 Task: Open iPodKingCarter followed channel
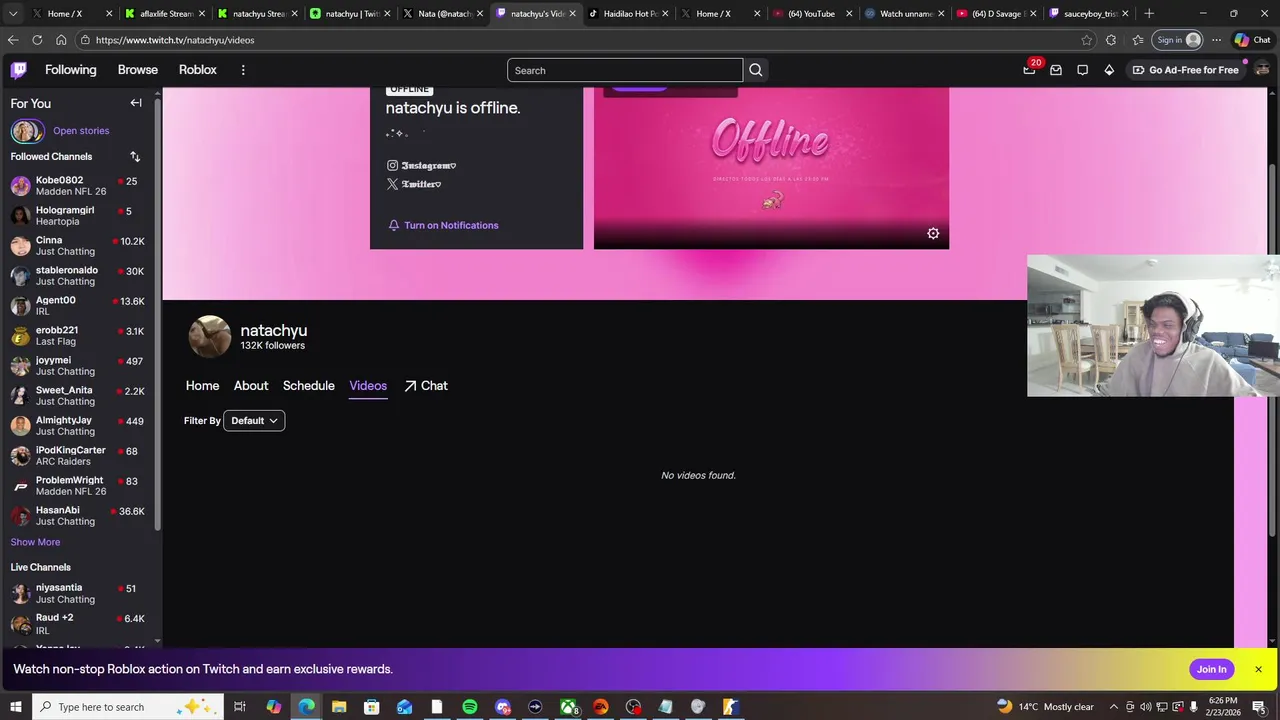[x=79, y=456]
